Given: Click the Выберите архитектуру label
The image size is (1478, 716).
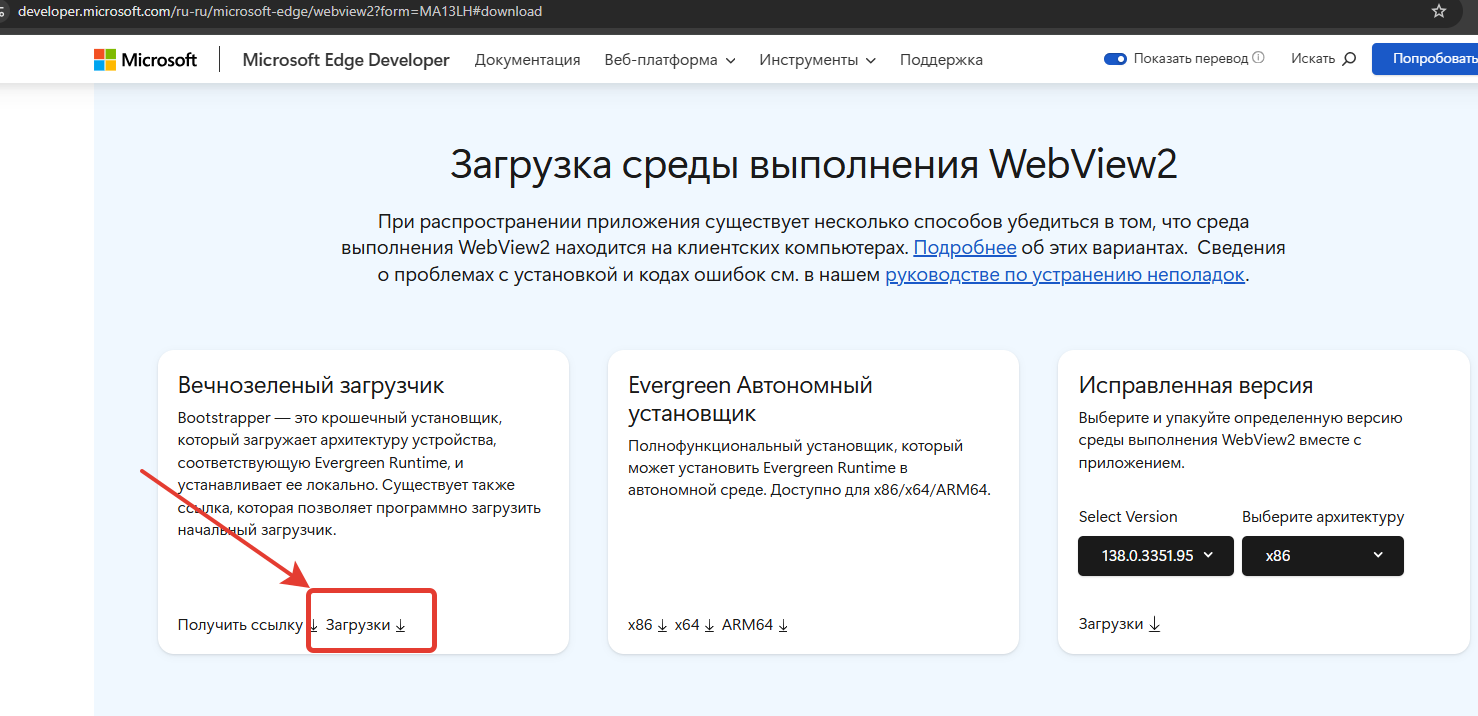Looking at the screenshot, I should tap(1323, 517).
